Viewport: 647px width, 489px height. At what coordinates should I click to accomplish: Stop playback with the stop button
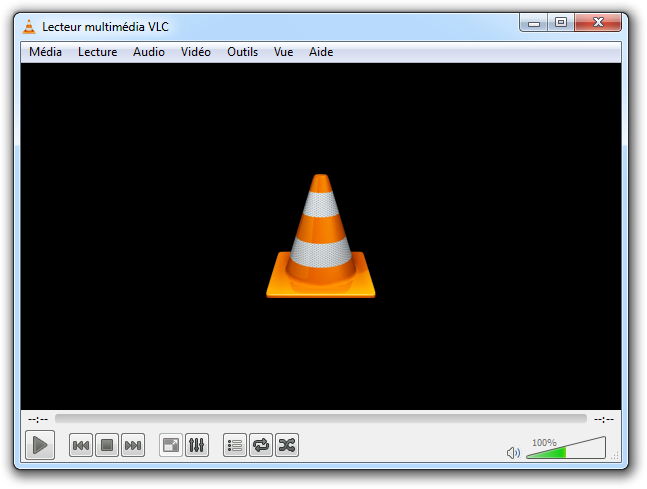tap(107, 445)
